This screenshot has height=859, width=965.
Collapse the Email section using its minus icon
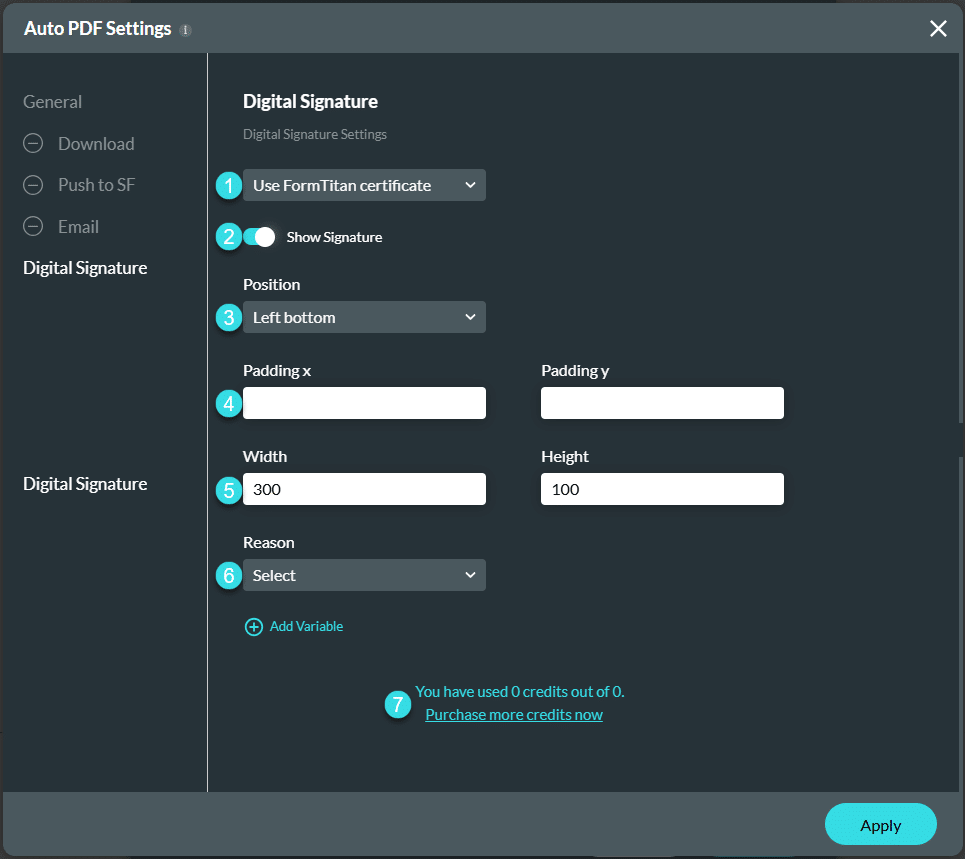coord(33,226)
